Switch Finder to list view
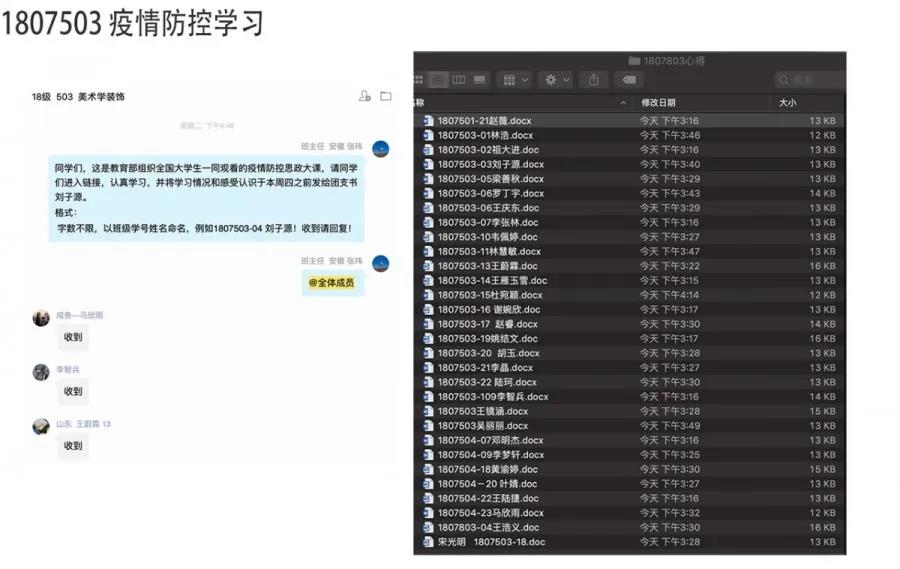The width and height of the screenshot is (900, 569). 440,80
